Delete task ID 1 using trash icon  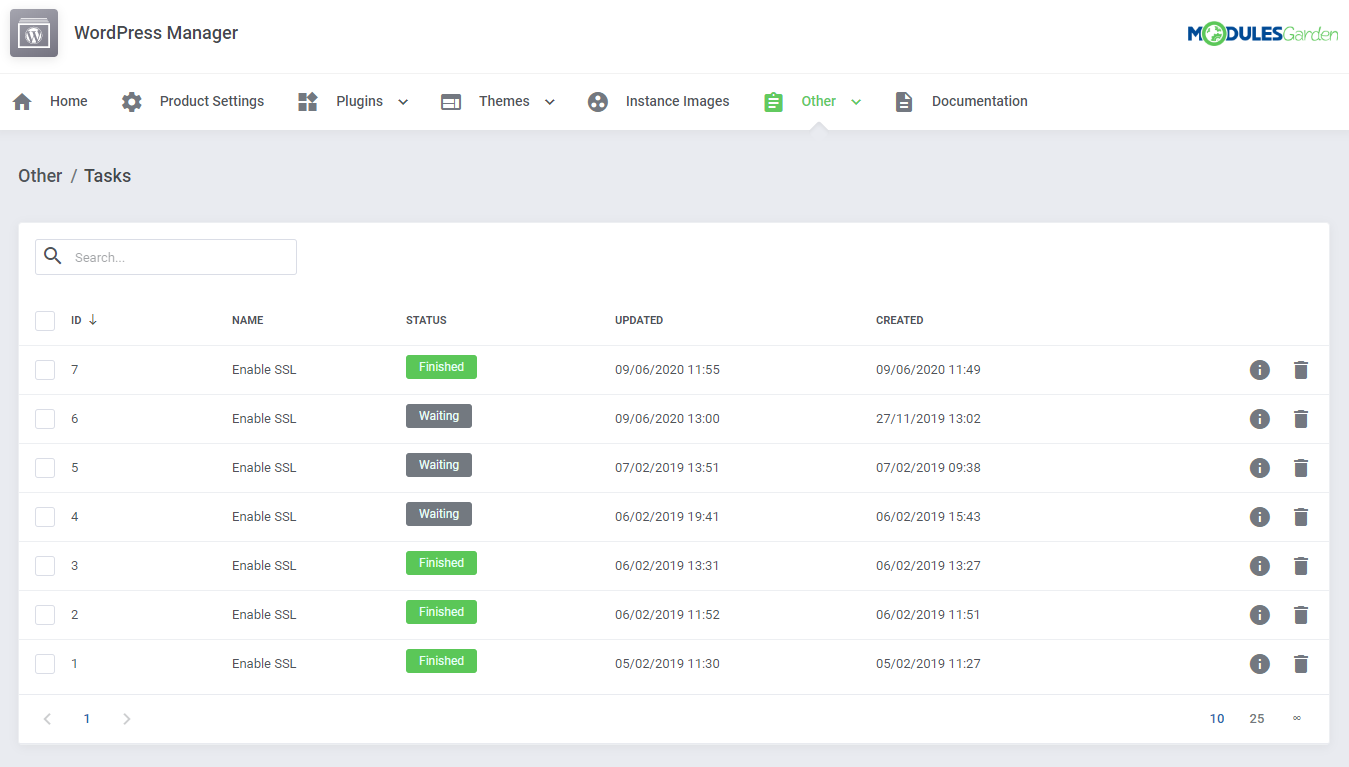click(1301, 663)
